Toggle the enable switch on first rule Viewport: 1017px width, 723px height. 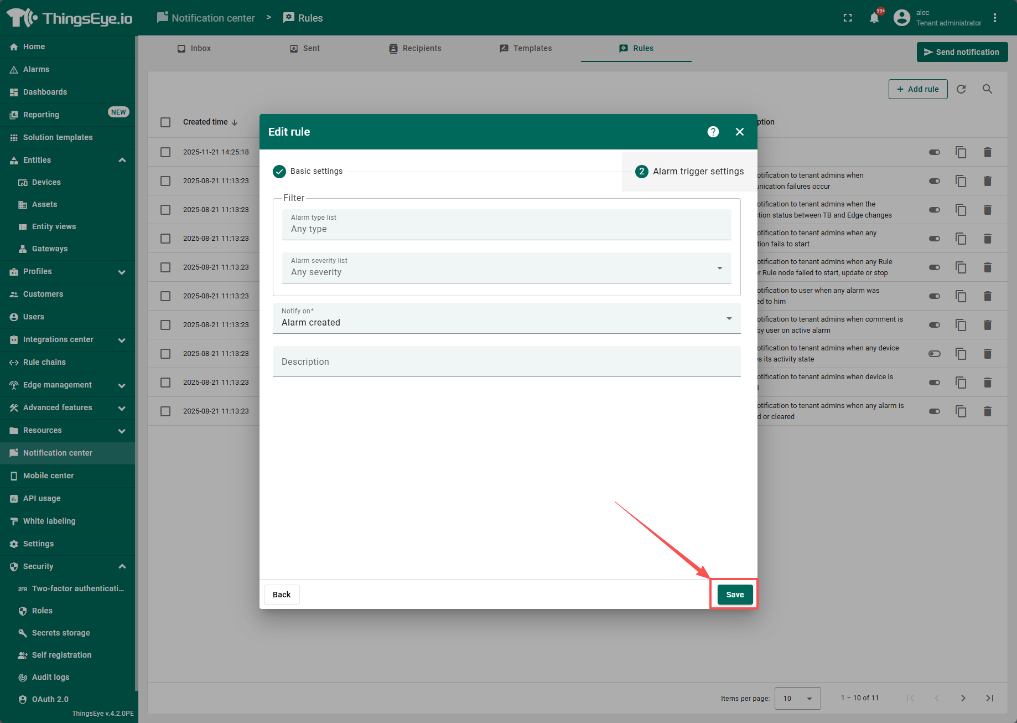934,152
